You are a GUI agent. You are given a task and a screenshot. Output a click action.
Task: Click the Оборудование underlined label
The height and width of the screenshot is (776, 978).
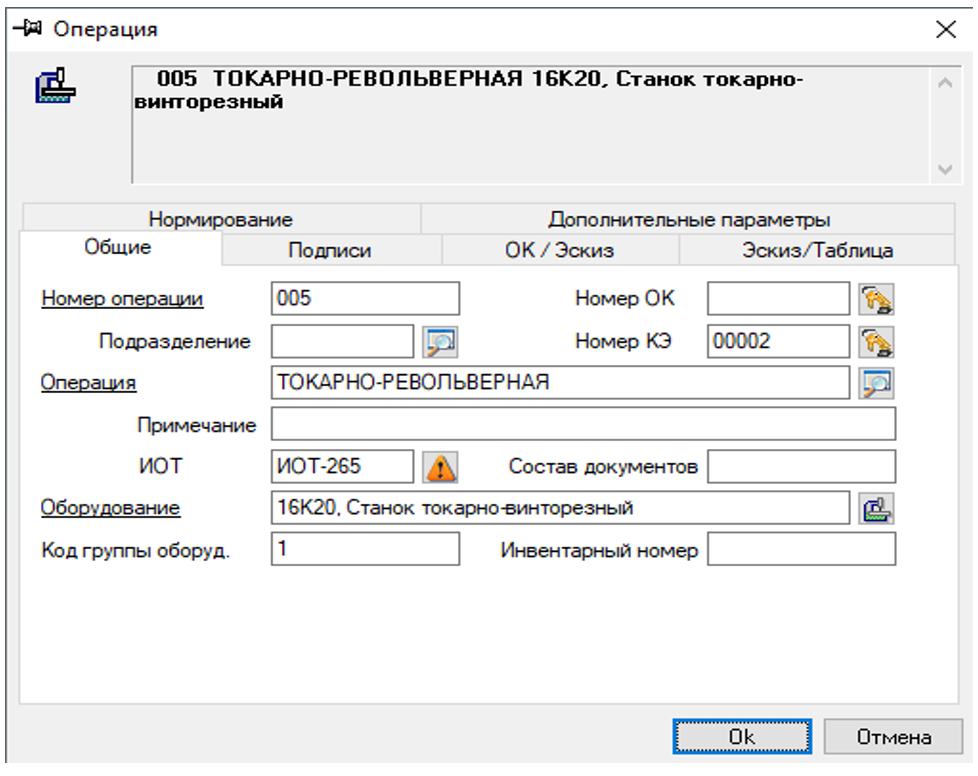click(x=110, y=508)
